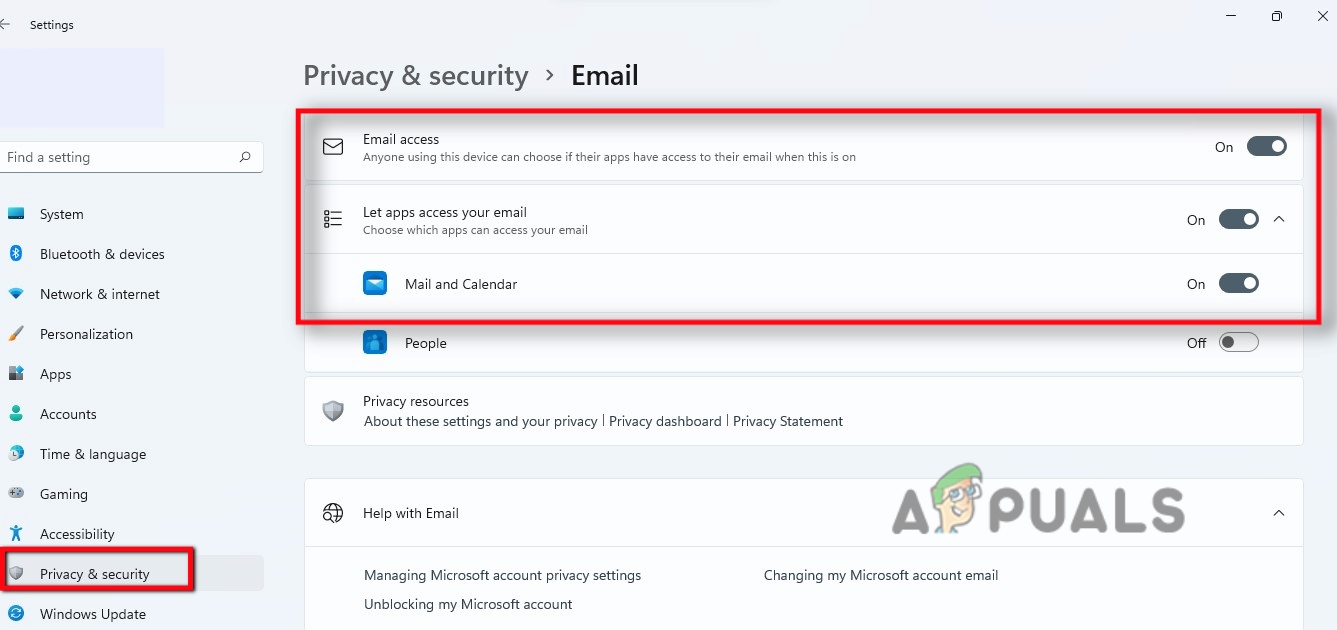
Task: Click the Gaming controller icon
Action: (x=16, y=493)
